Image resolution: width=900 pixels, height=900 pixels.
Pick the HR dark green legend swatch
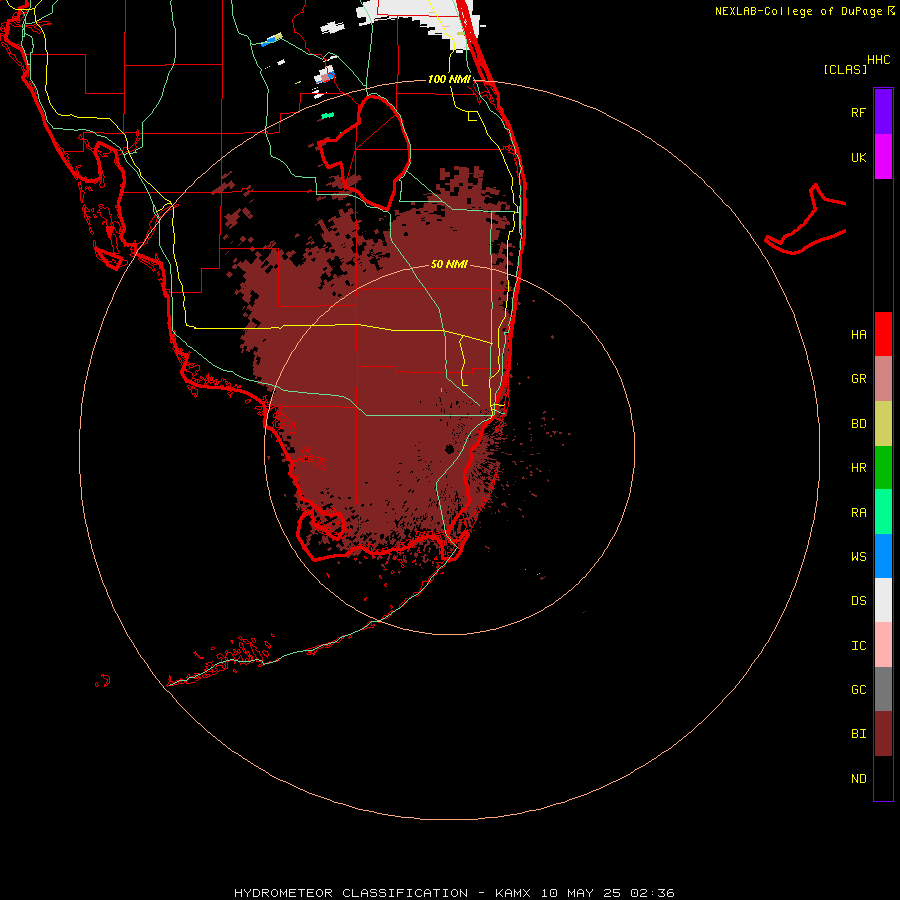(883, 468)
